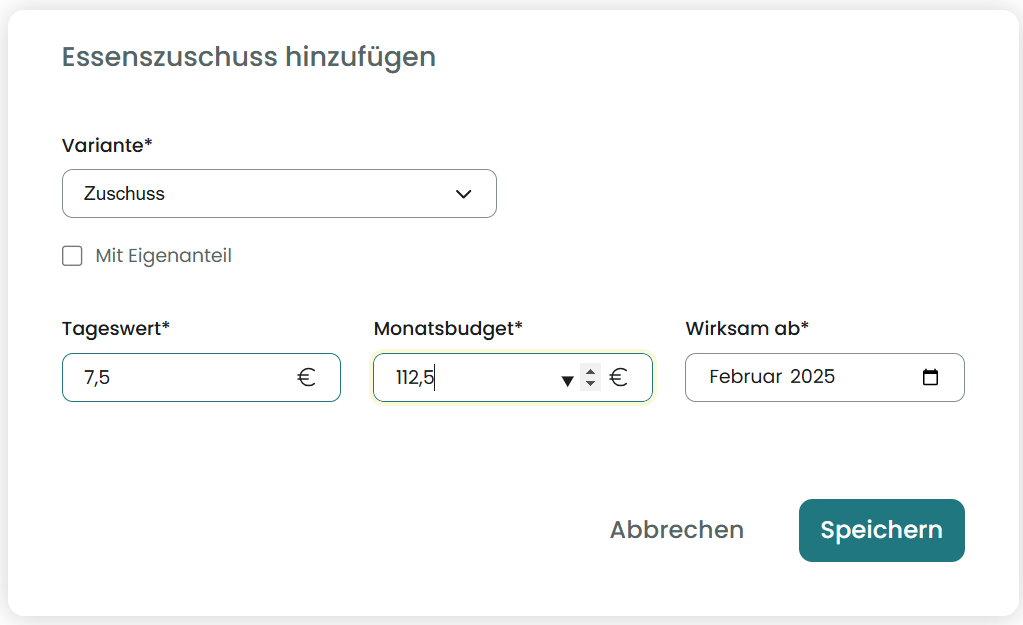Viewport: 1023px width, 625px height.
Task: Click the Wirksam ab field label
Action: click(x=747, y=328)
